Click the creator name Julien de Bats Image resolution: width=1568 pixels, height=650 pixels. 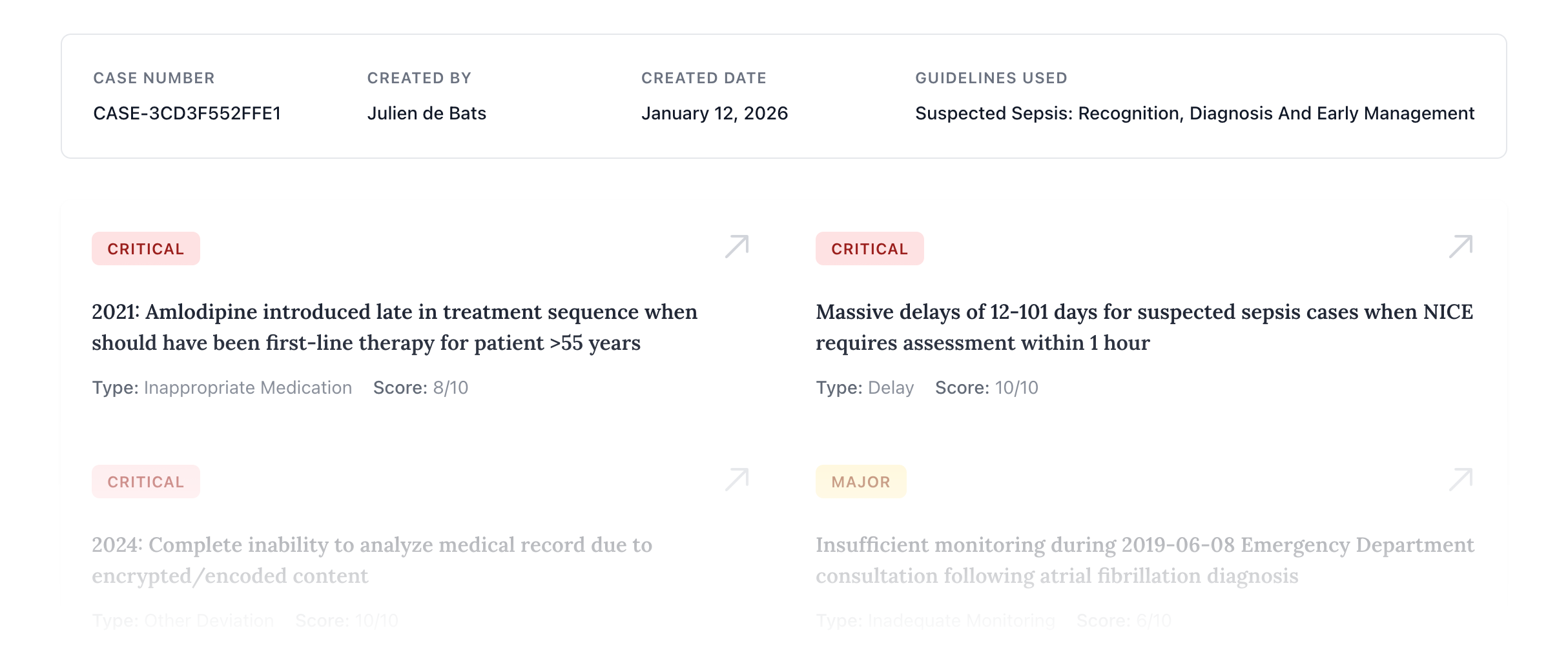pos(427,113)
